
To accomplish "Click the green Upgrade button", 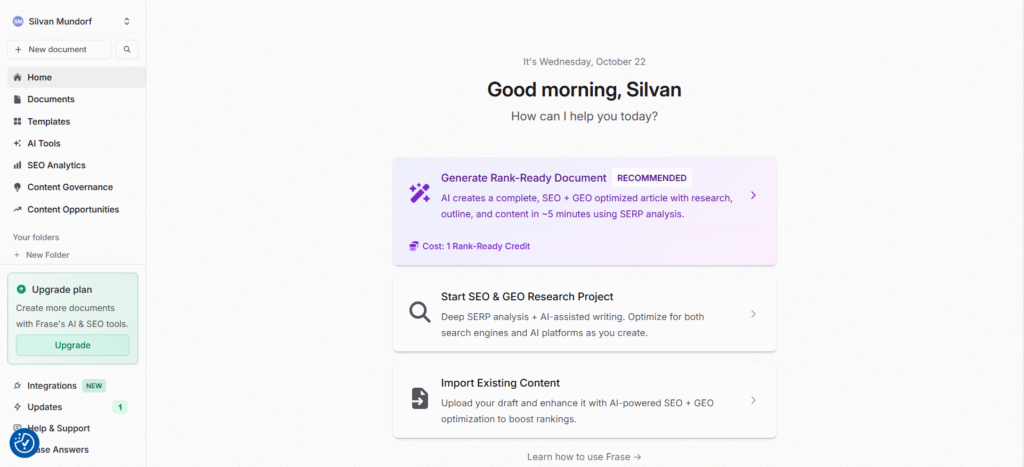I will 72,345.
